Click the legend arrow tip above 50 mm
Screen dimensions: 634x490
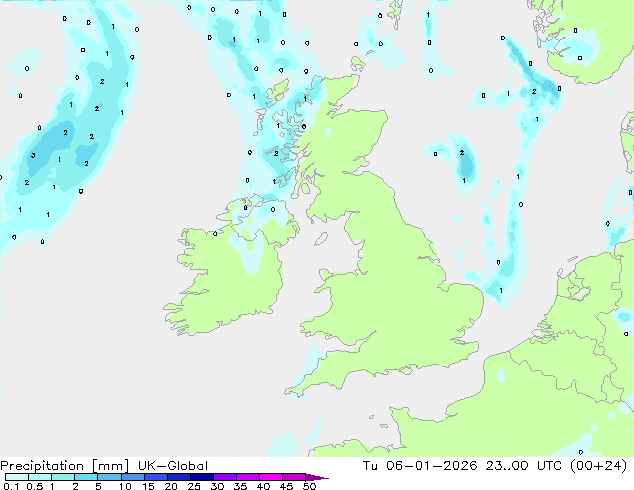317,477
